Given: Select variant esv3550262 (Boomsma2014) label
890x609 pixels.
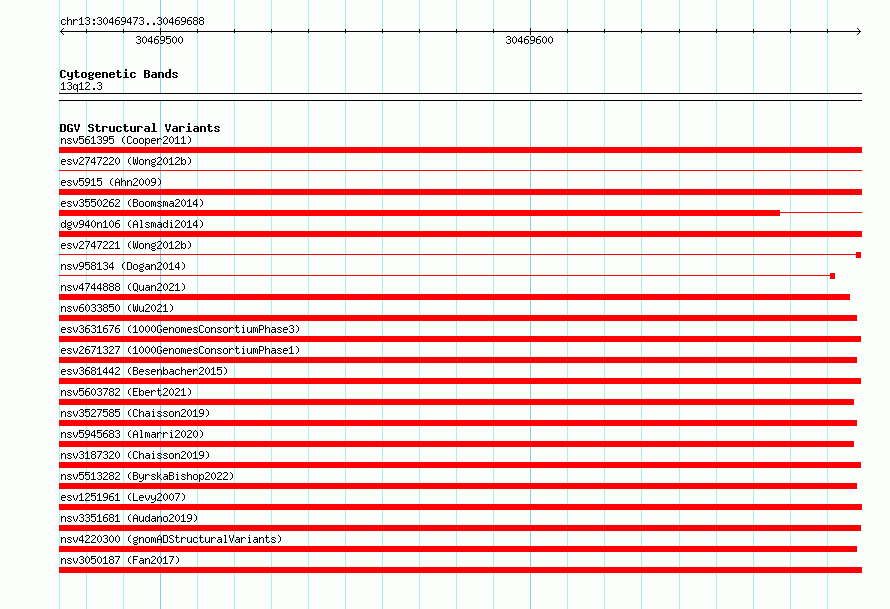Looking at the screenshot, I should (132, 203).
